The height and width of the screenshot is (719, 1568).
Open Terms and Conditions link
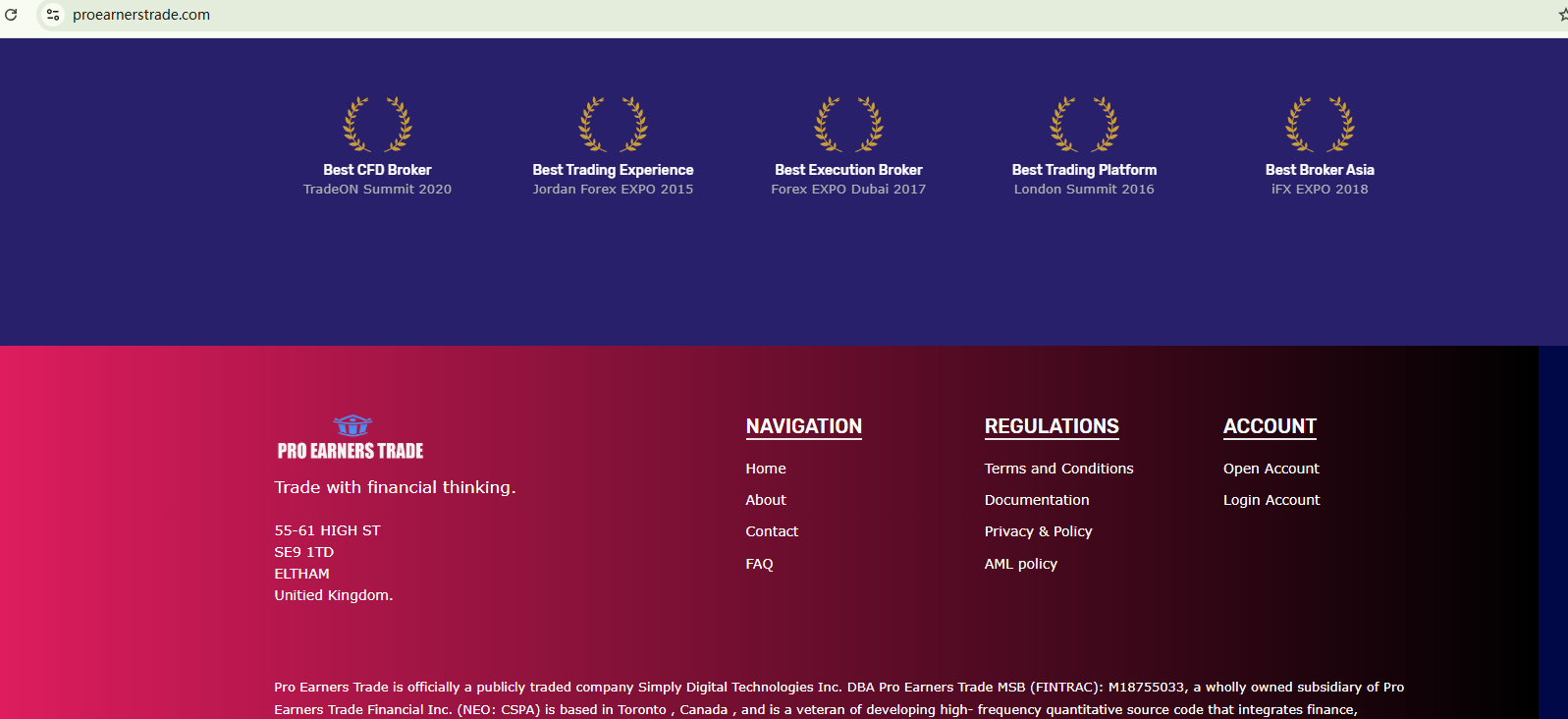[1058, 469]
